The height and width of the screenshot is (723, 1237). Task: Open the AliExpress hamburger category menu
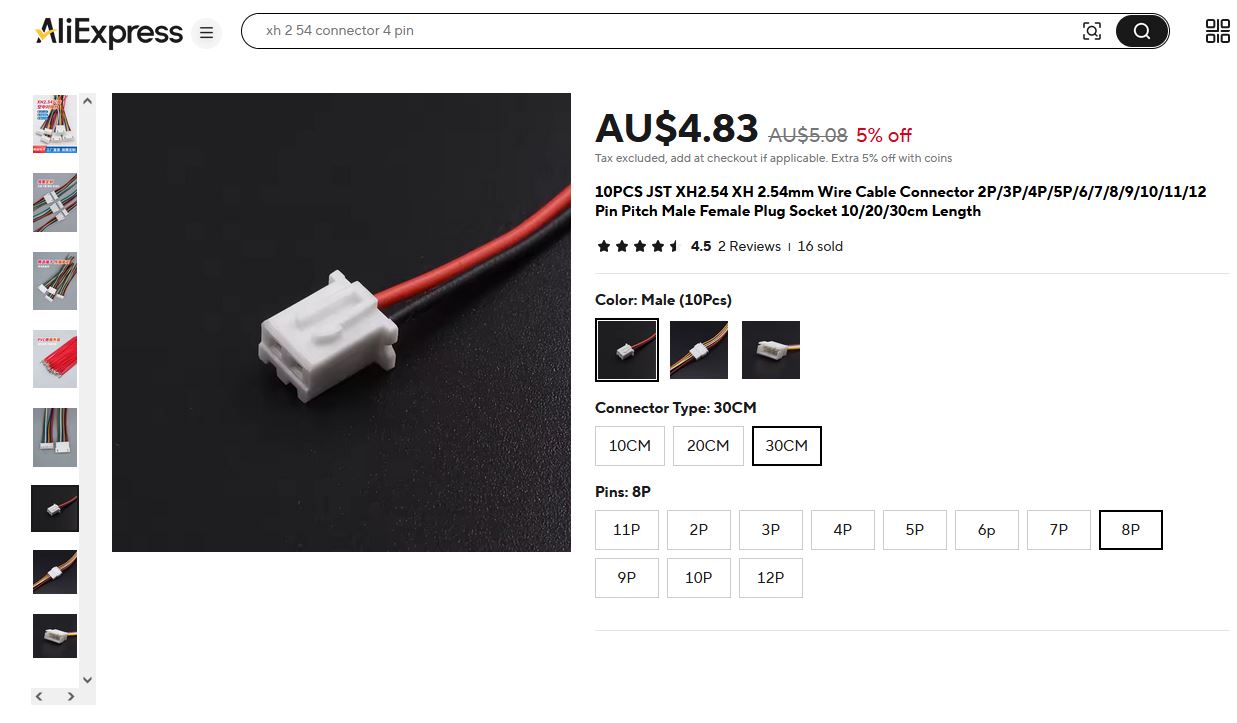(x=206, y=33)
